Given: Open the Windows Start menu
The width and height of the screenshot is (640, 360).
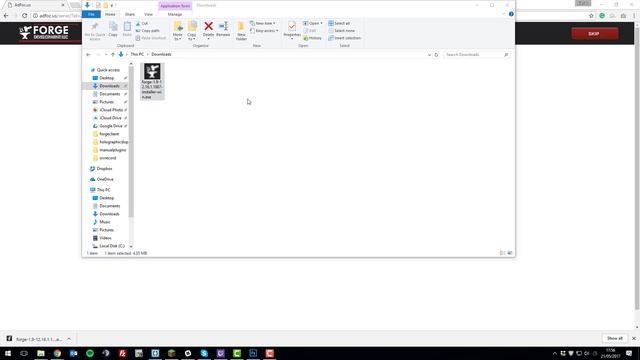Looking at the screenshot, I should 8,353.
